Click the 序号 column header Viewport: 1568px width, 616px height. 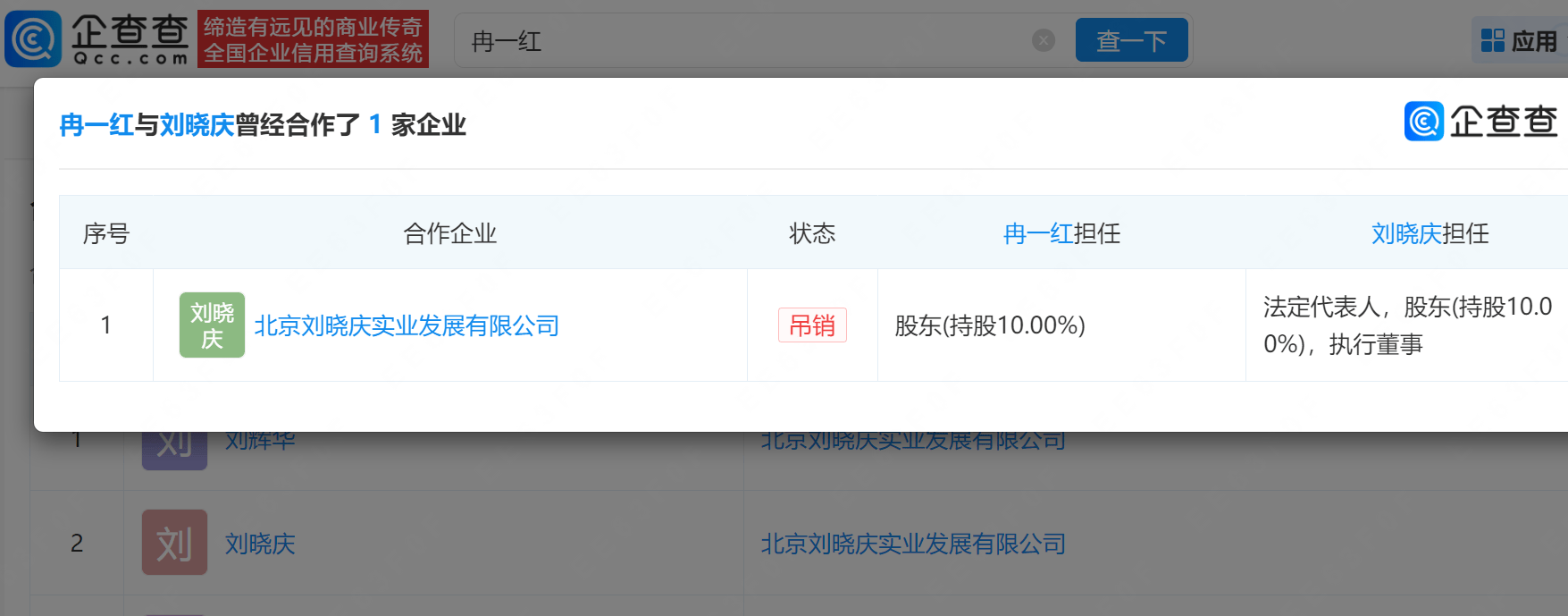pos(106,233)
